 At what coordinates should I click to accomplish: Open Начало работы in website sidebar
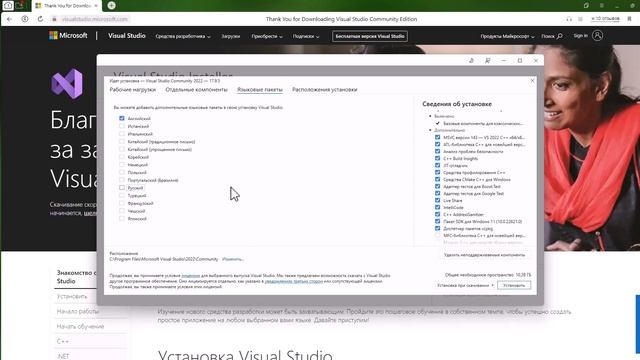click(x=78, y=311)
